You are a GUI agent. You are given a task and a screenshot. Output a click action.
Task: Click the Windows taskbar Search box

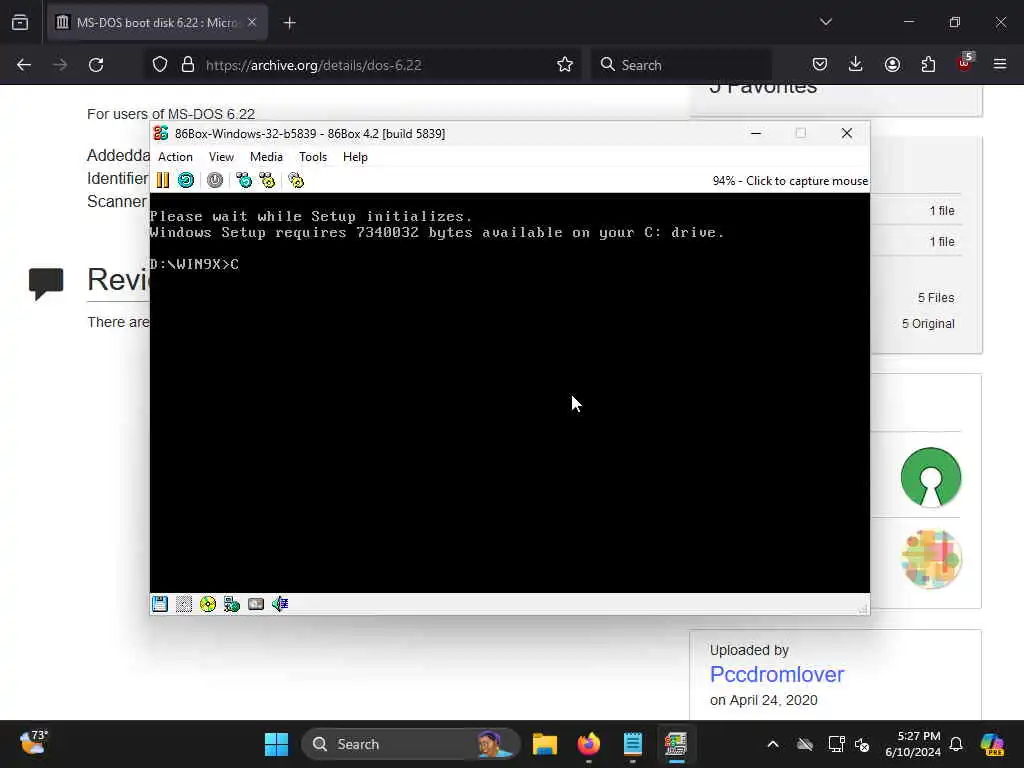pyautogui.click(x=410, y=744)
